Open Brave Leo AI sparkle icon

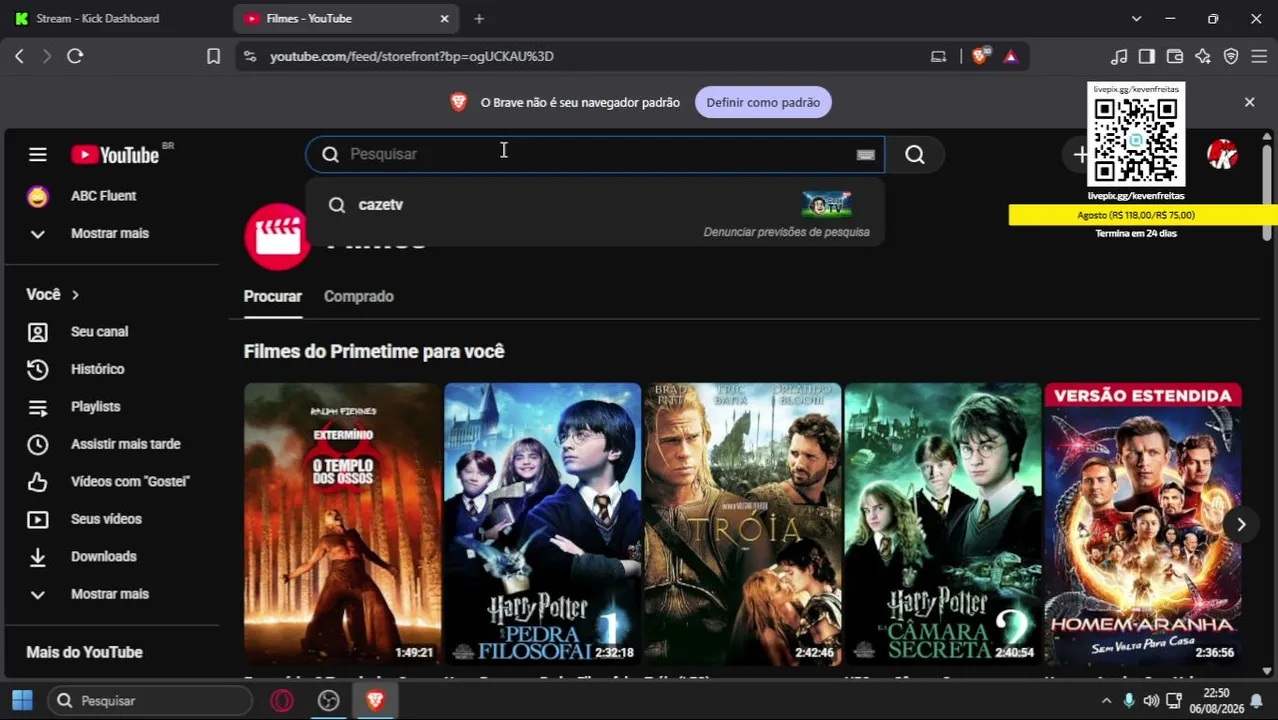coord(1203,56)
